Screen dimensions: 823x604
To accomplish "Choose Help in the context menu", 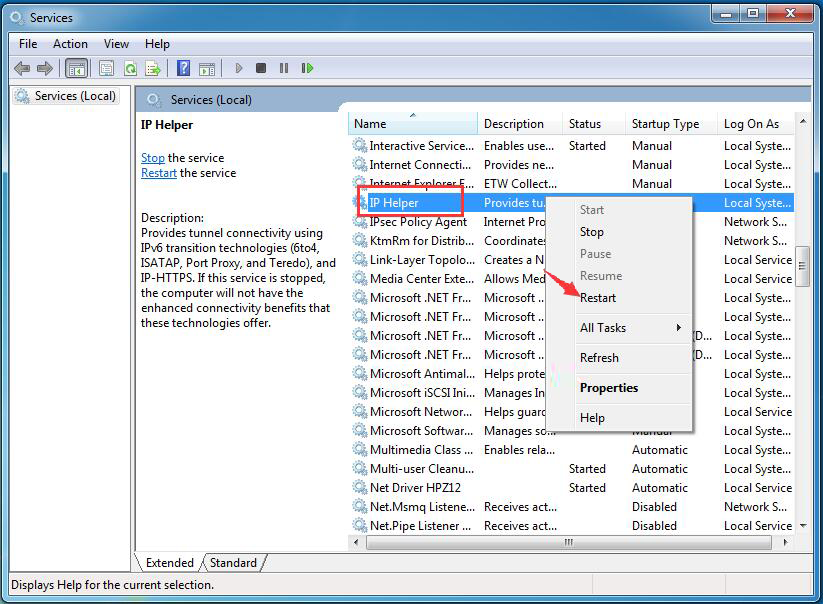I will point(619,418).
